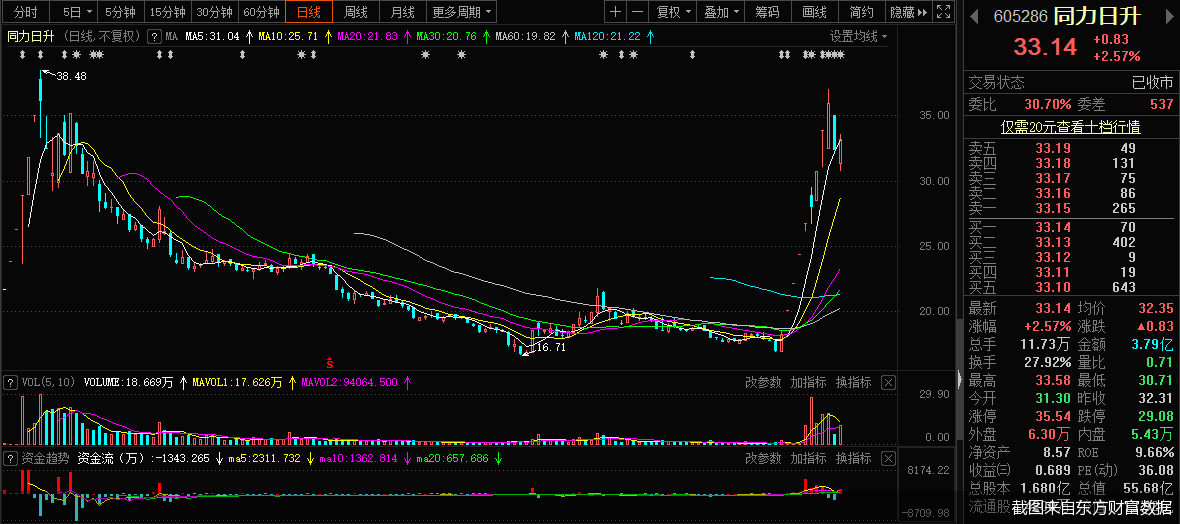The height and width of the screenshot is (524, 1180).
Task: Click VOLUME:18.669万 readout
Action: (127, 382)
